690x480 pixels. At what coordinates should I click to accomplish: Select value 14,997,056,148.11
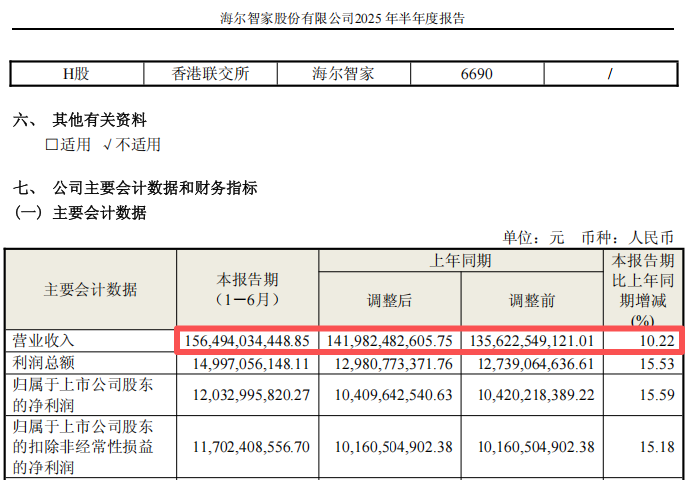(x=251, y=364)
